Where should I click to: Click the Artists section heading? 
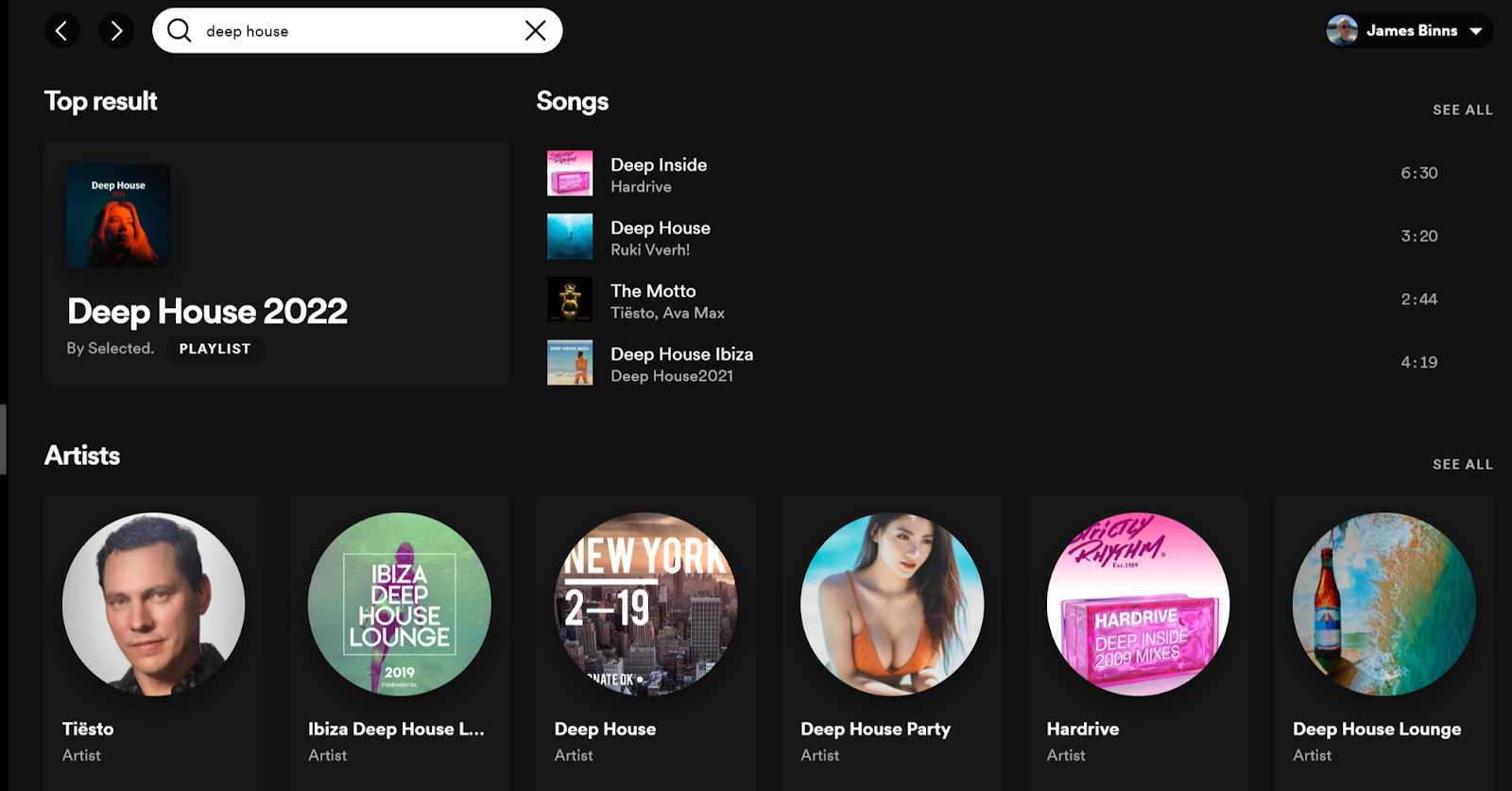(82, 456)
